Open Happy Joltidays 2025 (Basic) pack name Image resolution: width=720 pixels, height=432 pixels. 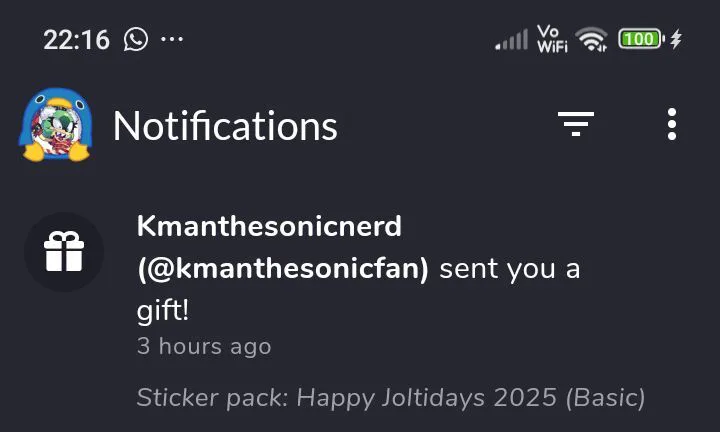(x=471, y=398)
